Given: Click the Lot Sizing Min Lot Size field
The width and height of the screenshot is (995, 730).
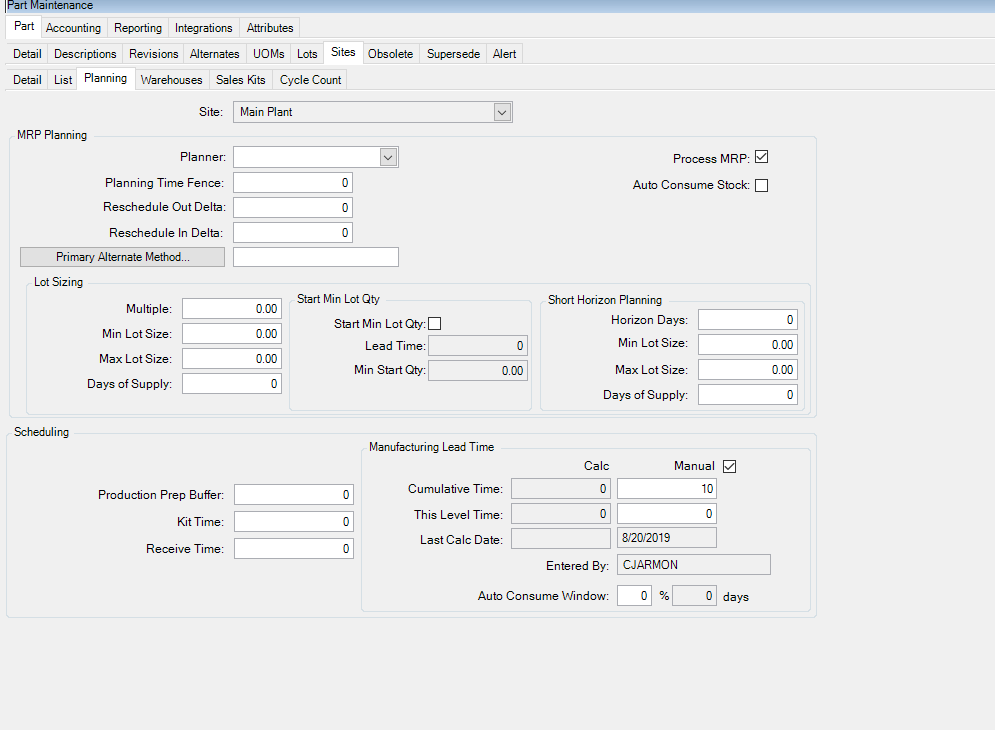Looking at the screenshot, I should coord(232,334).
